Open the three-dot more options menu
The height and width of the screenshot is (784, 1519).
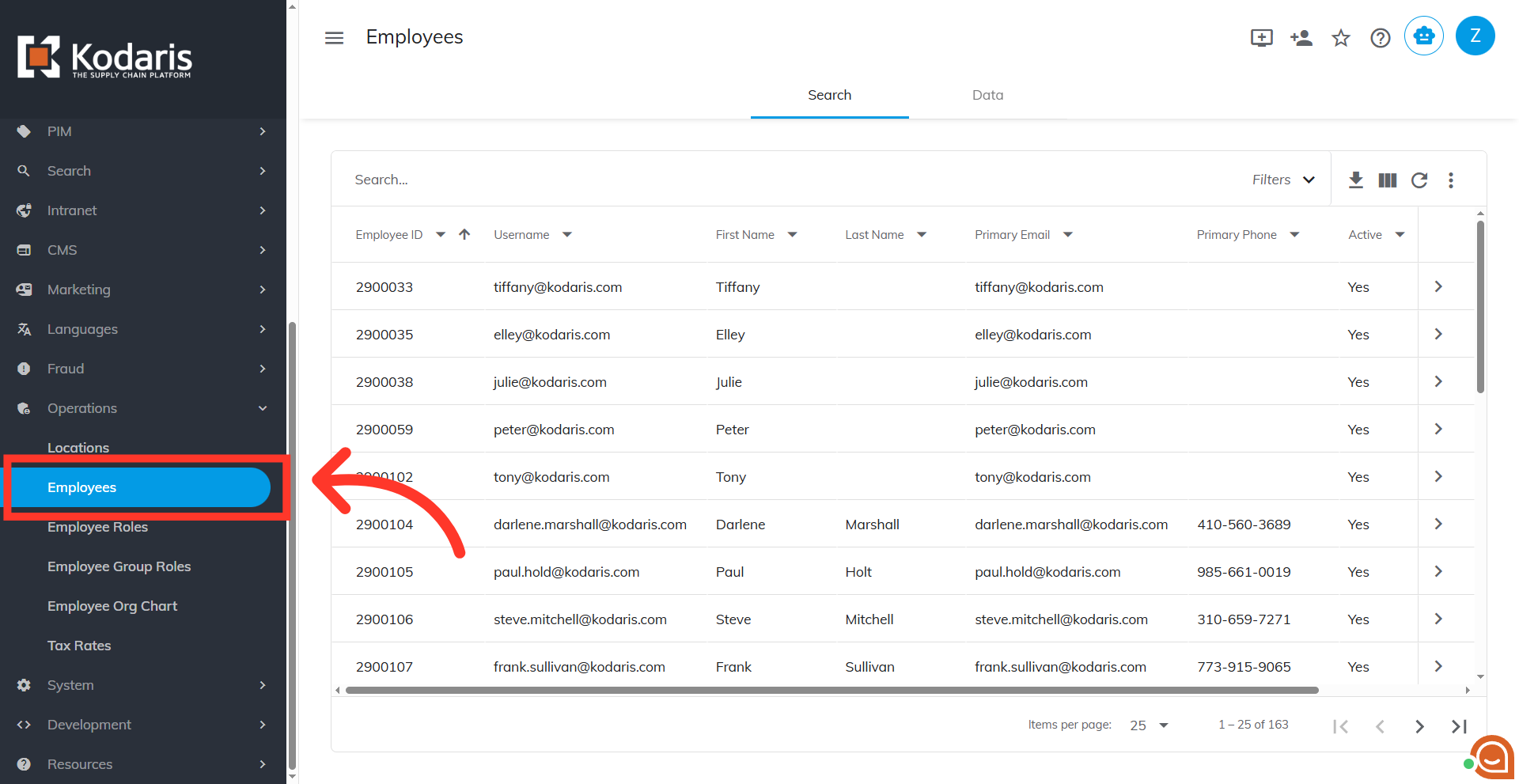click(x=1451, y=180)
